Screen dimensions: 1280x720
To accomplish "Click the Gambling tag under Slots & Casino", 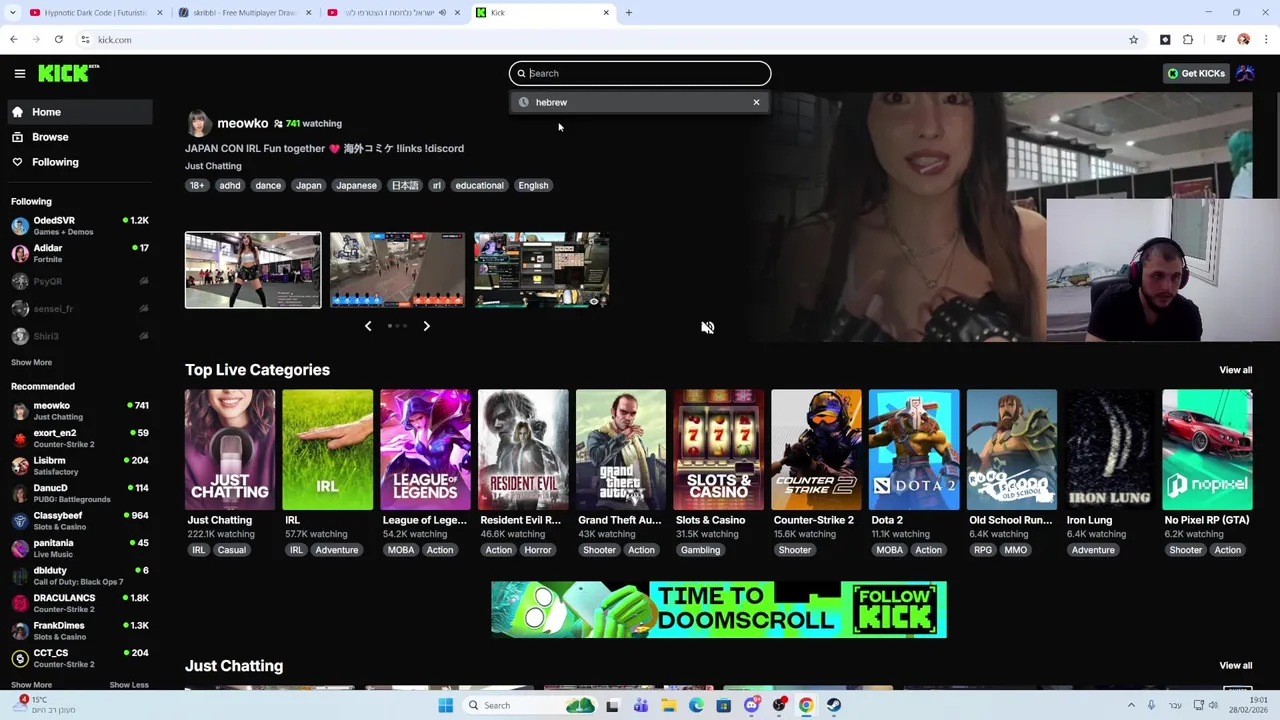I will tap(700, 550).
